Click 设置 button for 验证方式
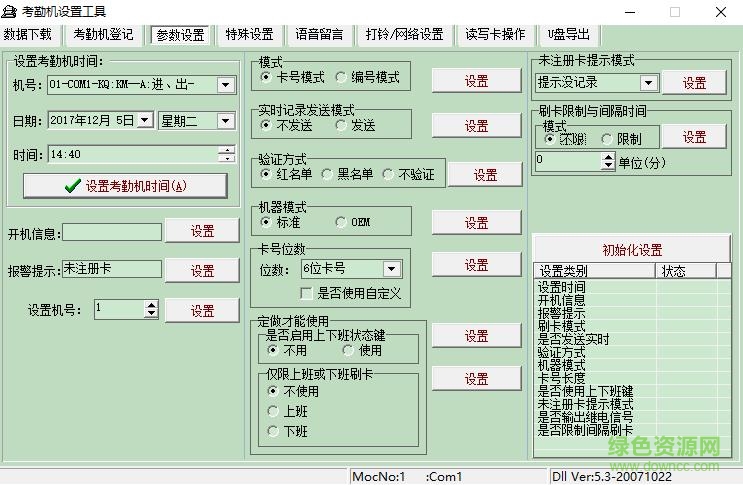The height and width of the screenshot is (485, 743). click(x=485, y=175)
